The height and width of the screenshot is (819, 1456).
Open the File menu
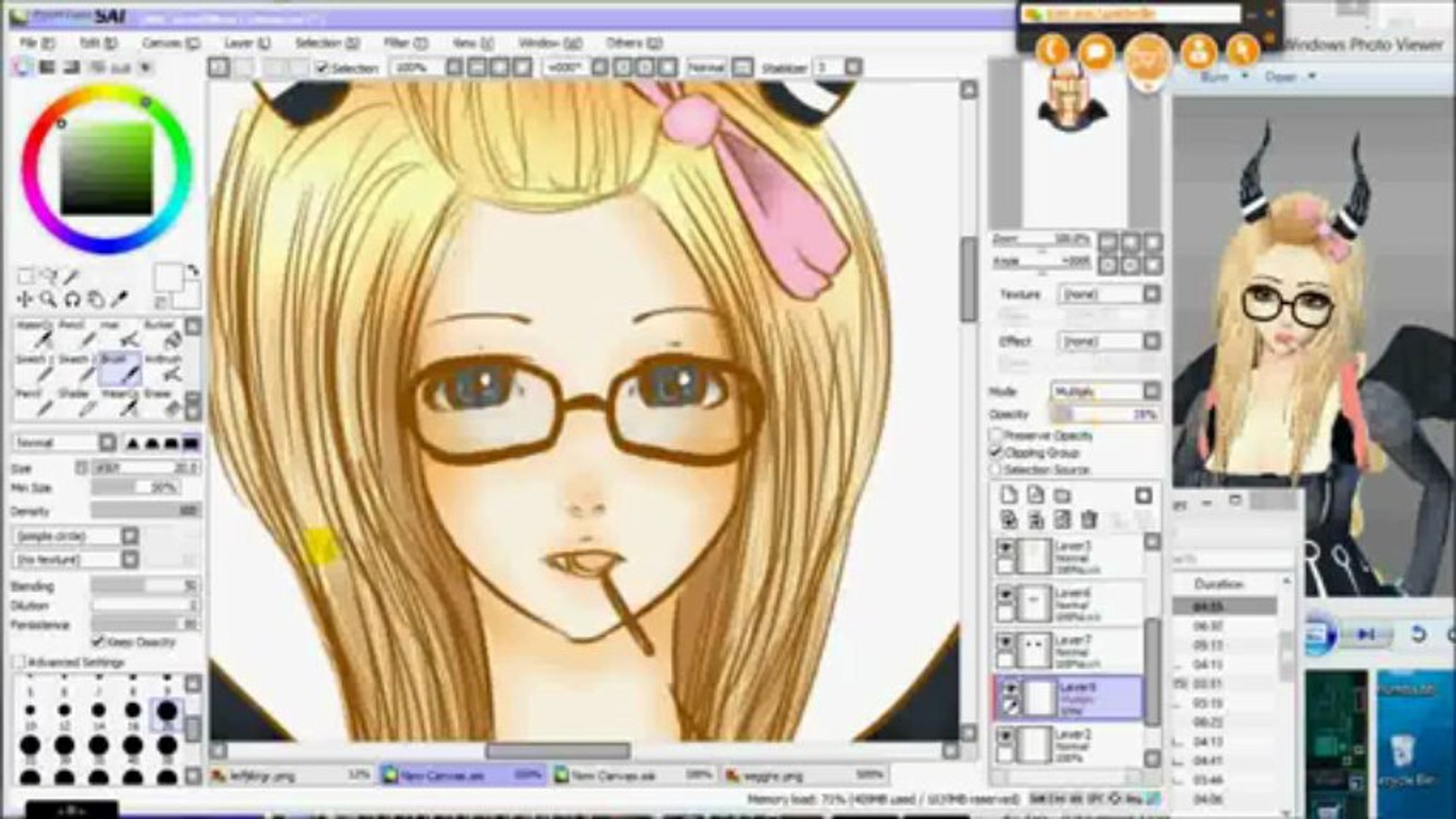click(x=37, y=43)
